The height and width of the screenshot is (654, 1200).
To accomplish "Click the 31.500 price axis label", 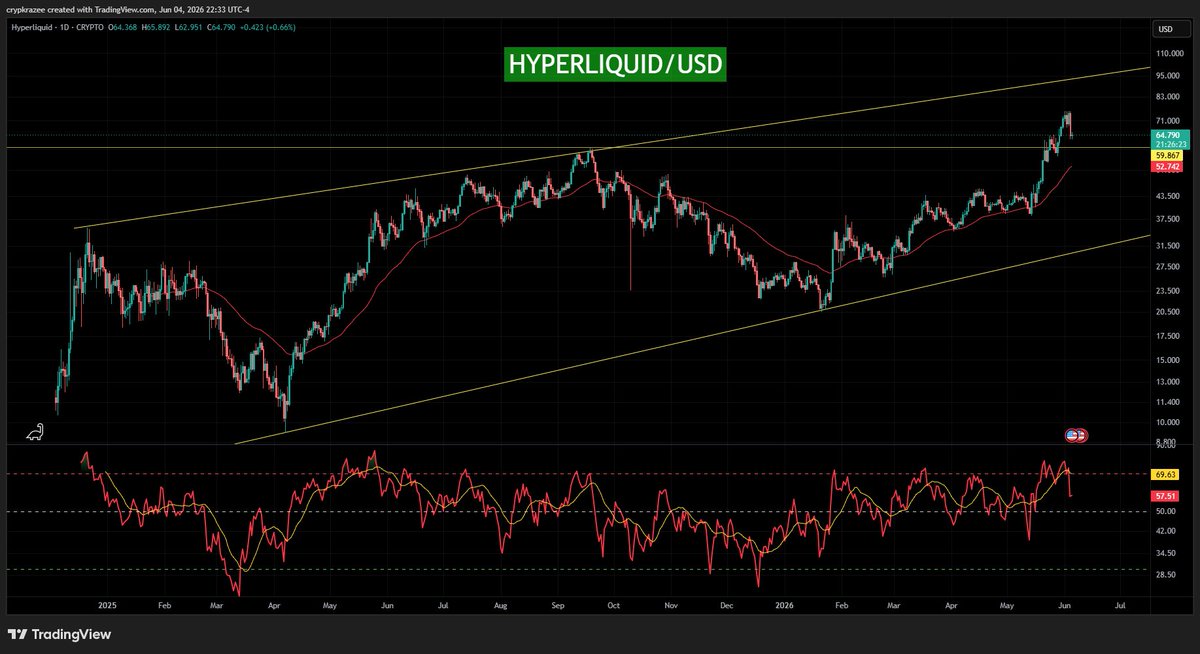I will (1168, 245).
